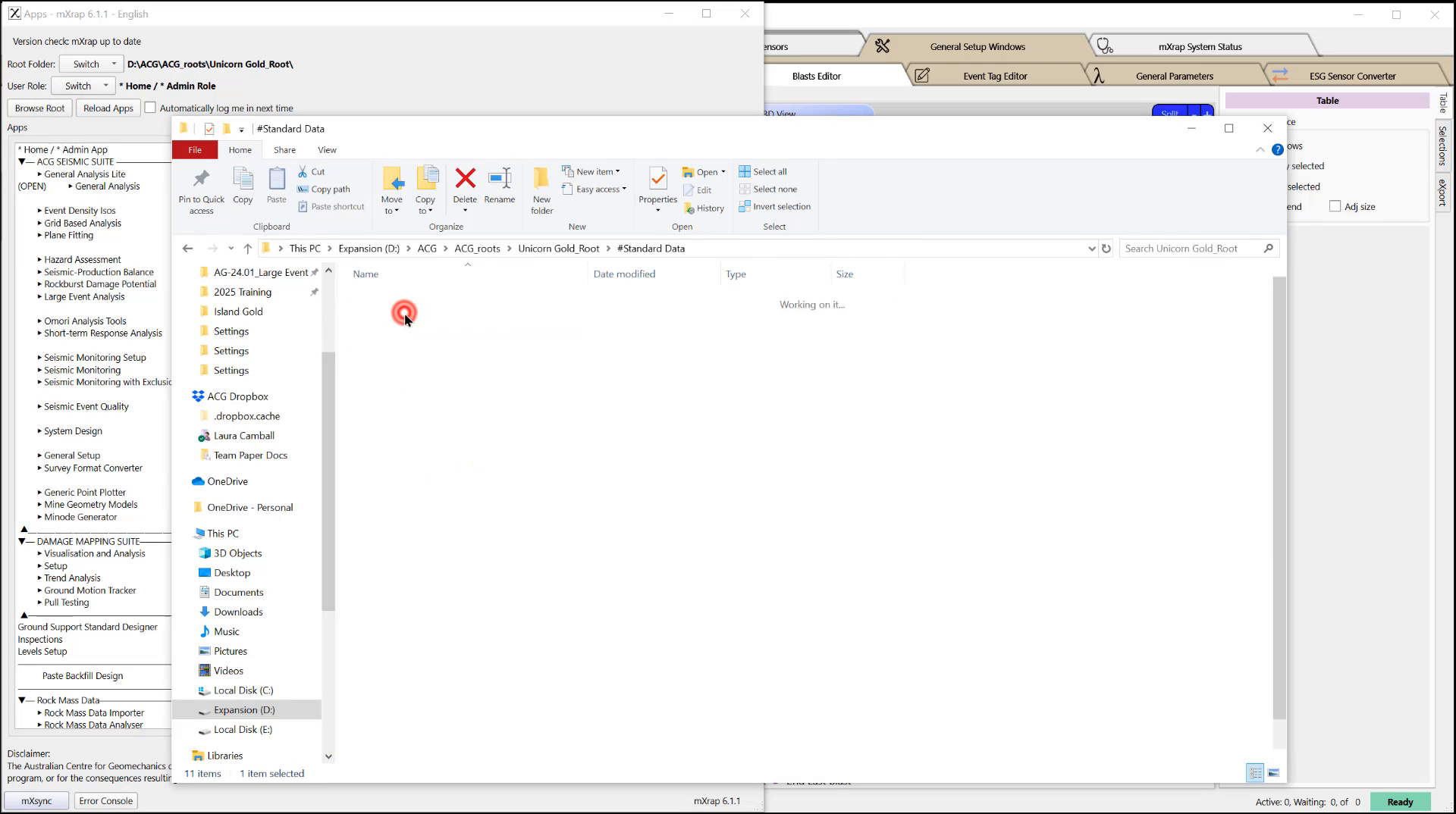Click Unicorn Gold_Root in breadcrumb path
The height and width of the screenshot is (814, 1456).
tap(558, 248)
